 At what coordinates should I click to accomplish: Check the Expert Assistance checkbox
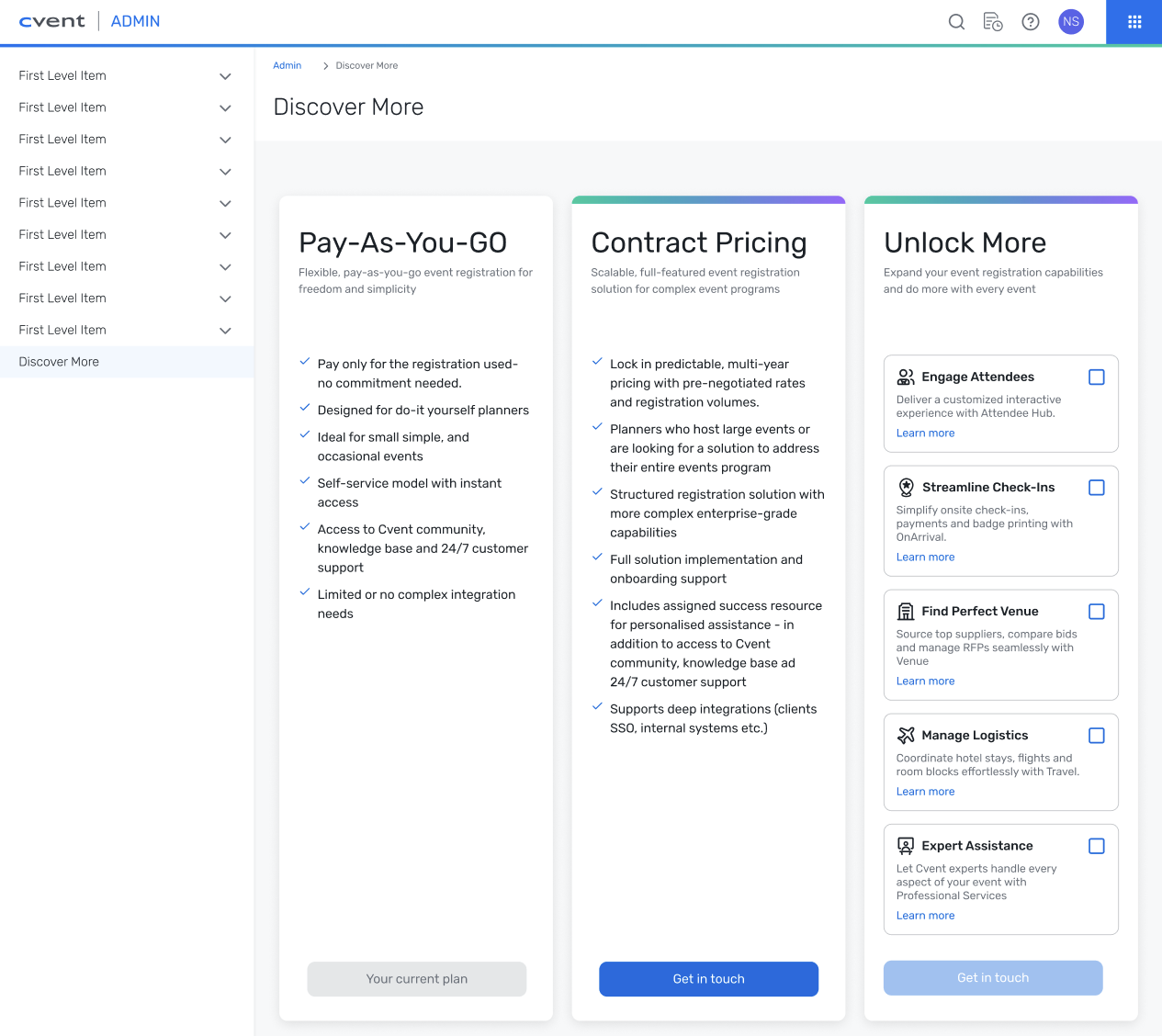1097,846
